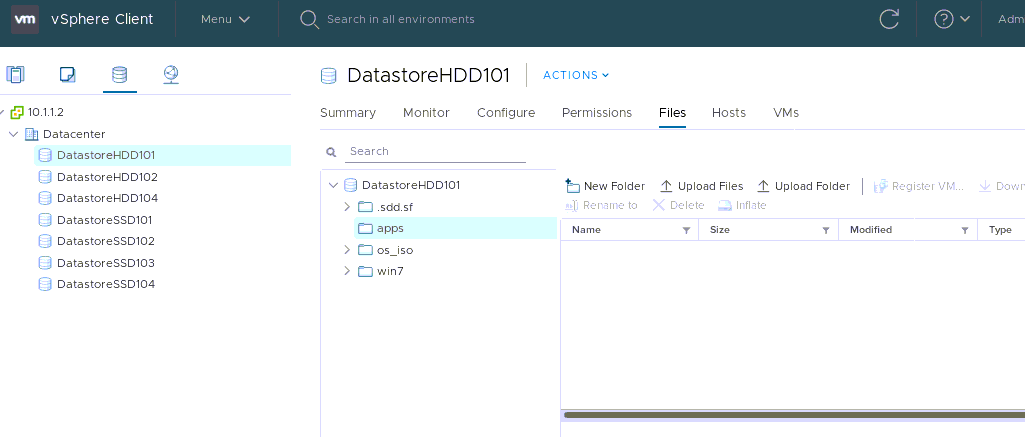Open the Modified column filter
Screen dimensions: 1025x437
pyautogui.click(x=965, y=230)
